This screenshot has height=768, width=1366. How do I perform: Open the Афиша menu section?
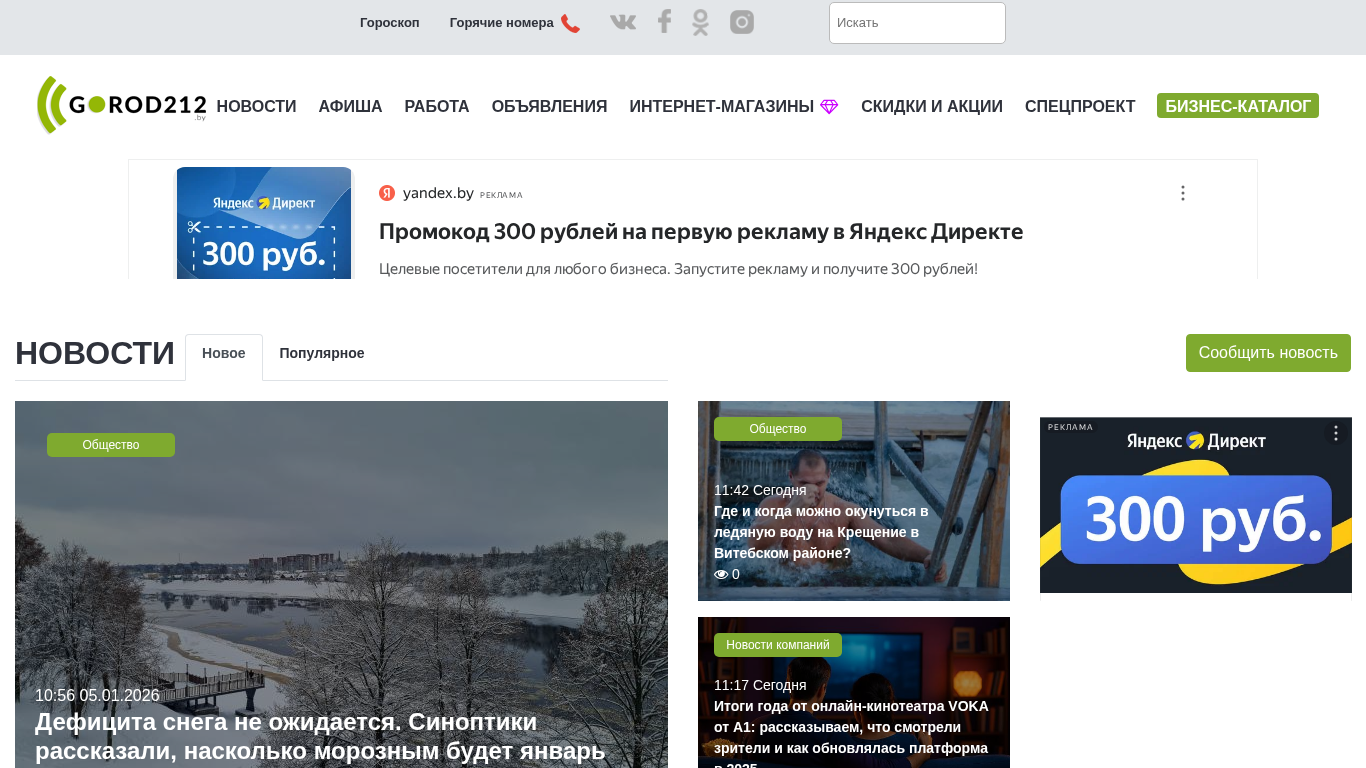point(350,107)
